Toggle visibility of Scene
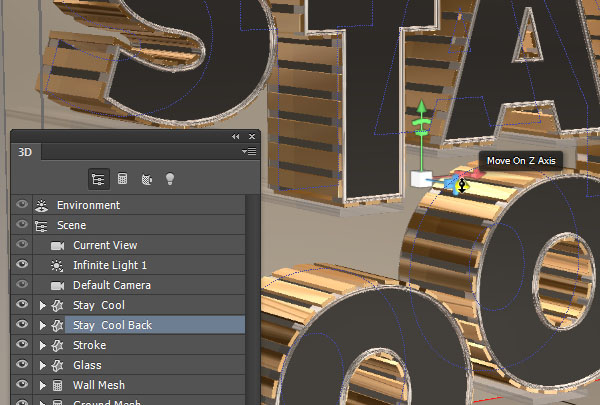The width and height of the screenshot is (600, 405). [22, 224]
